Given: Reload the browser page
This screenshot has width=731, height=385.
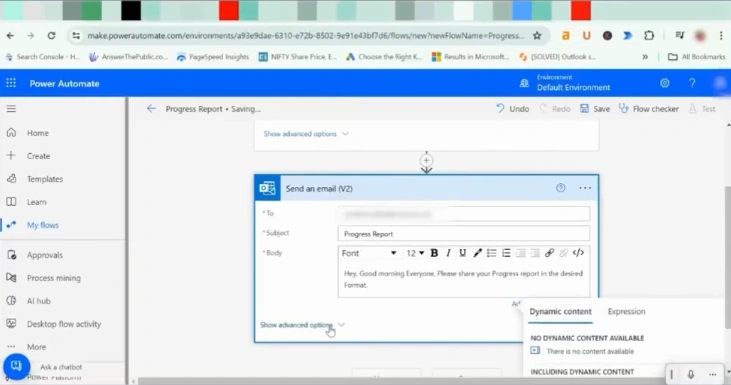Looking at the screenshot, I should [x=51, y=35].
